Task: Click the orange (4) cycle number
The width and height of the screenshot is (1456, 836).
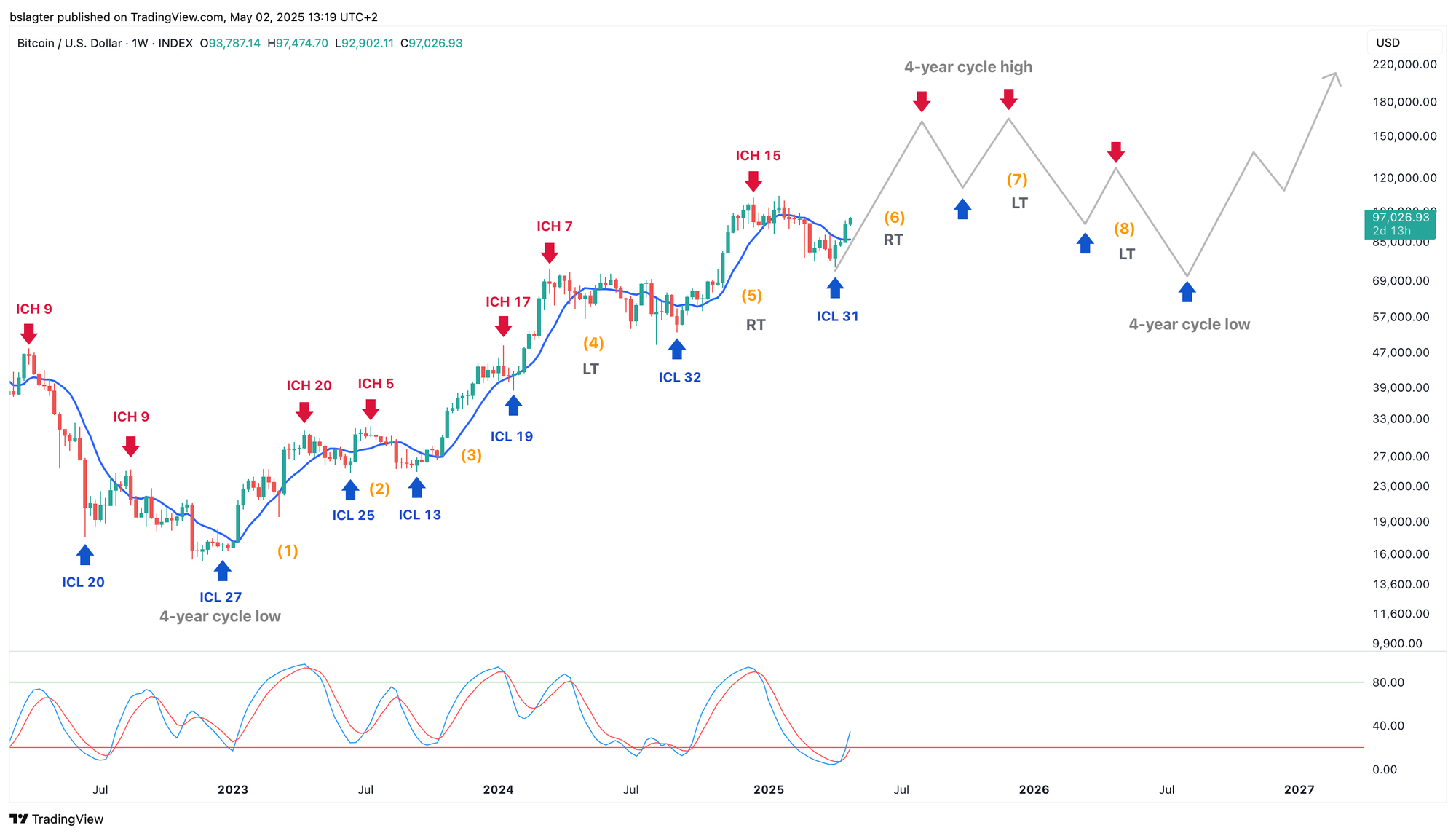Action: coord(593,343)
